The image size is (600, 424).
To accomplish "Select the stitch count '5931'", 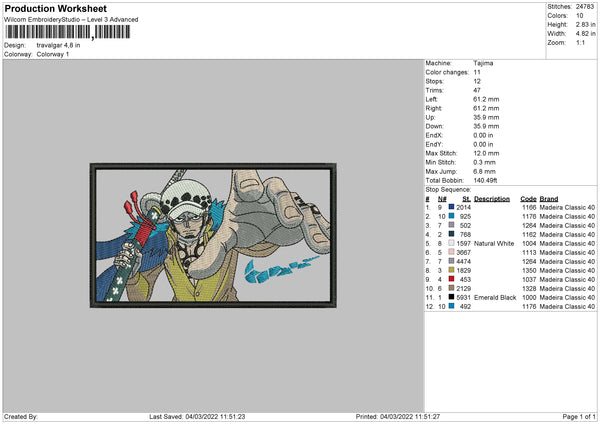I will [463, 297].
